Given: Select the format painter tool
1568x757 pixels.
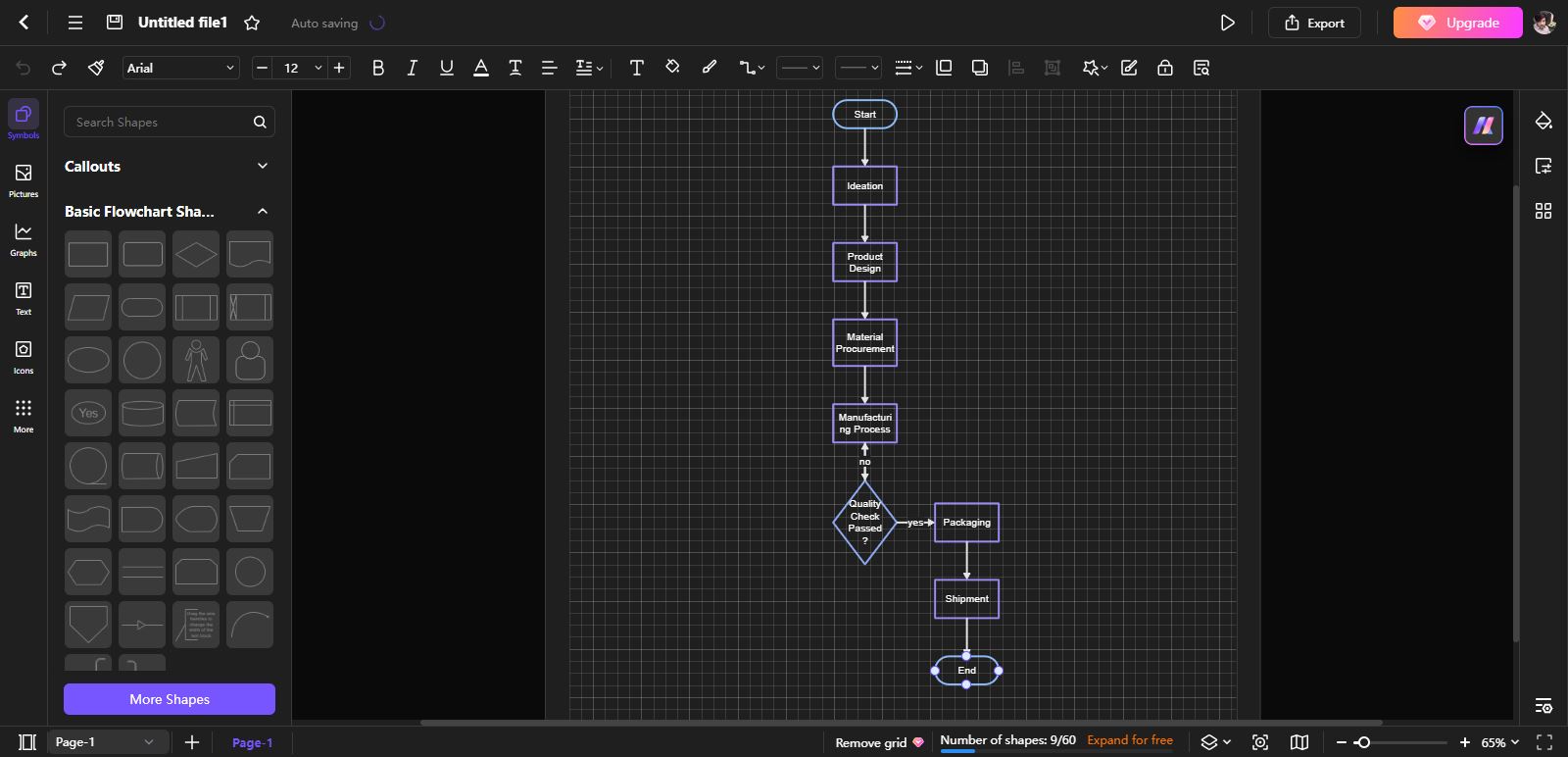Looking at the screenshot, I should pos(95,68).
